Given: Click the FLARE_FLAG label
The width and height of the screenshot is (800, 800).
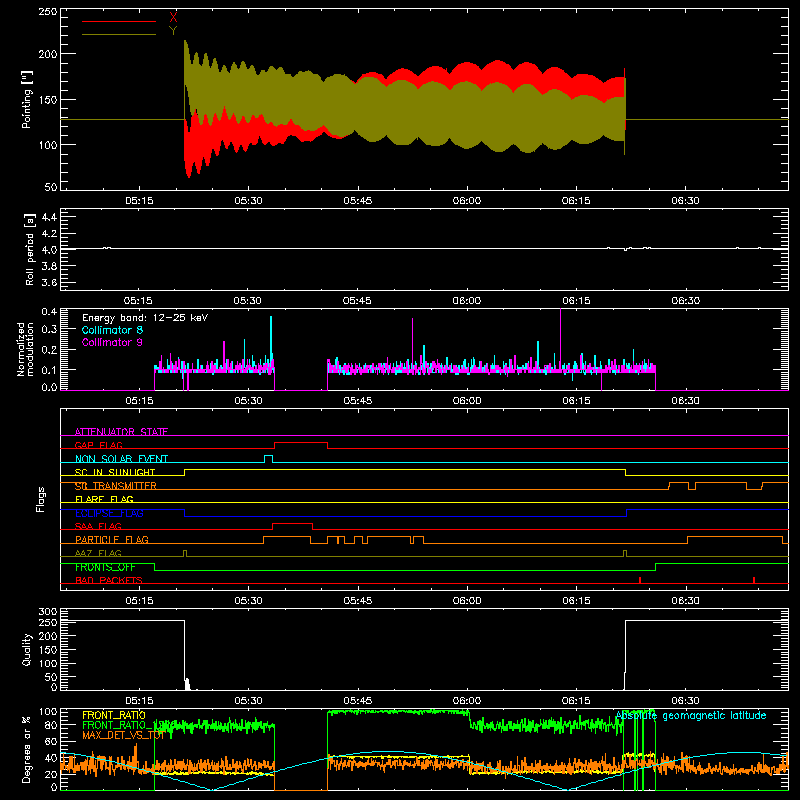Looking at the screenshot, I should point(104,499).
